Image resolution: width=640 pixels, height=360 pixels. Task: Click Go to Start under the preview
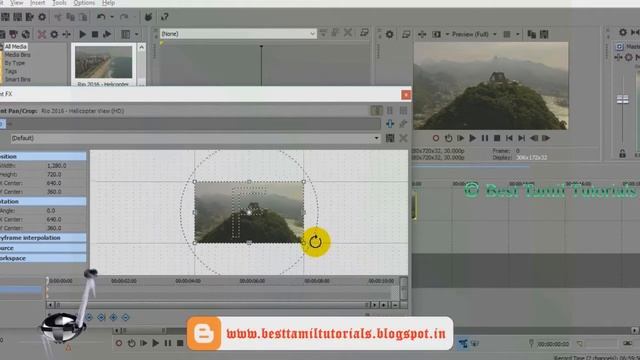tap(509, 138)
